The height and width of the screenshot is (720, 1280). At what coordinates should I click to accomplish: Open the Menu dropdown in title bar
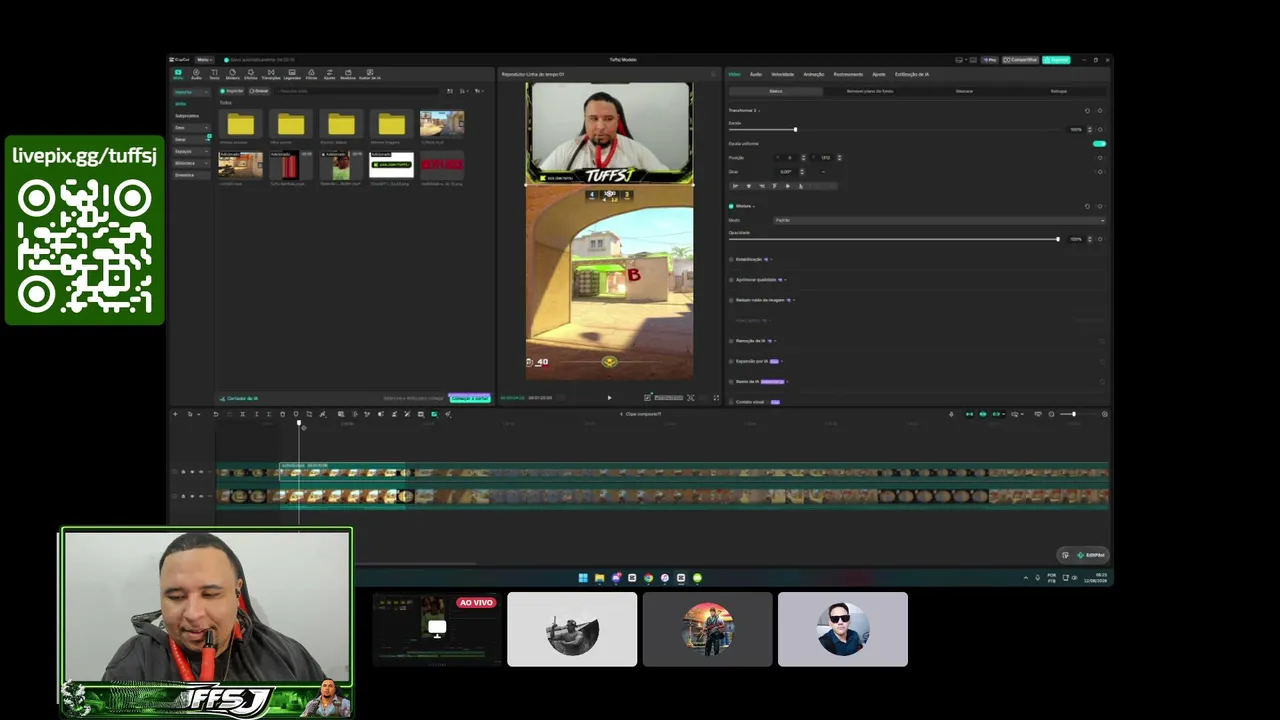pyautogui.click(x=203, y=60)
